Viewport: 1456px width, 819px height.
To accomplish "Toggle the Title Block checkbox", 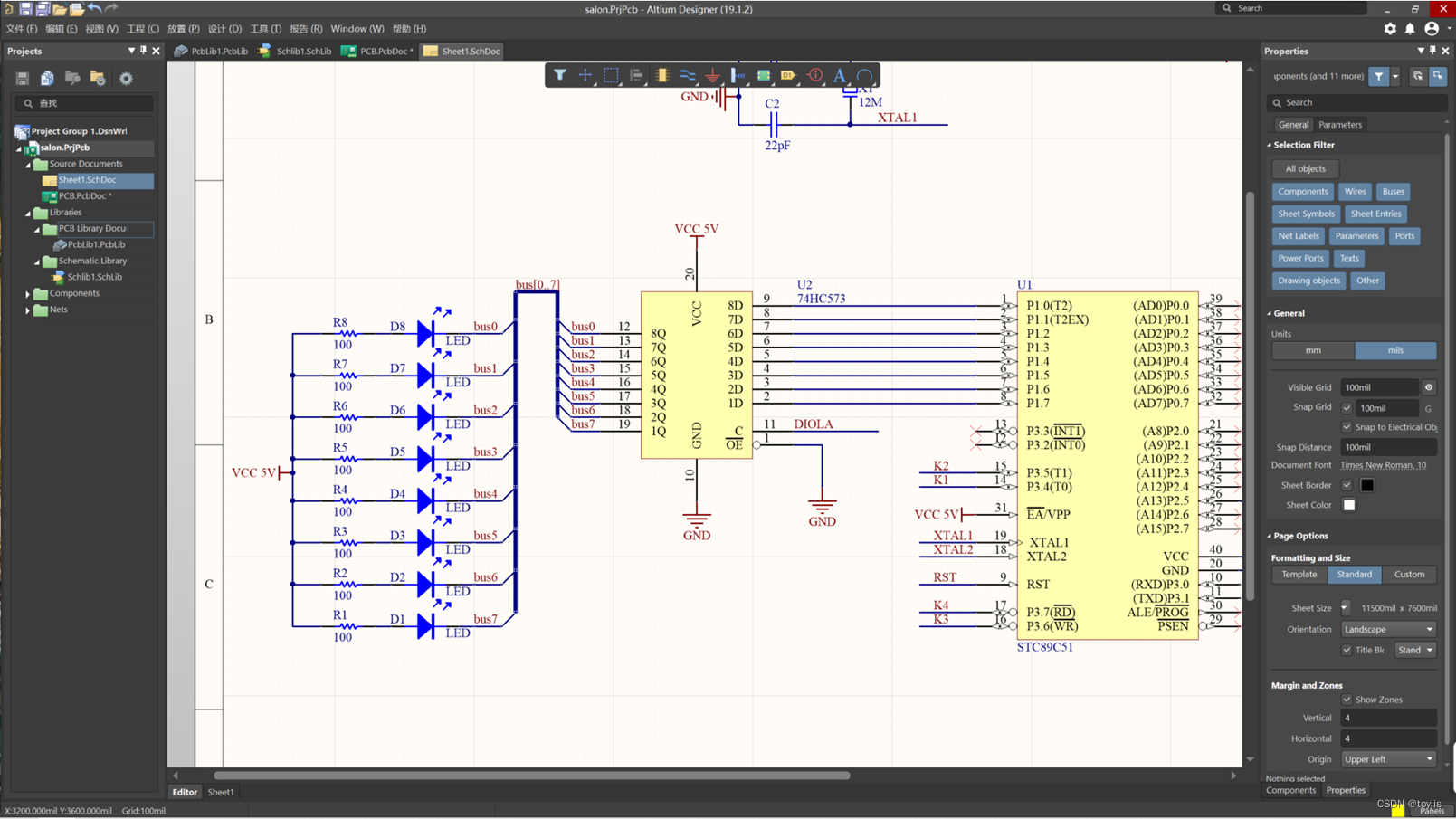I will click(1347, 650).
